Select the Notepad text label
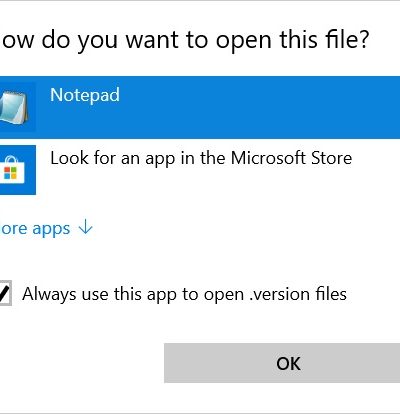This screenshot has height=414, width=400. point(85,95)
